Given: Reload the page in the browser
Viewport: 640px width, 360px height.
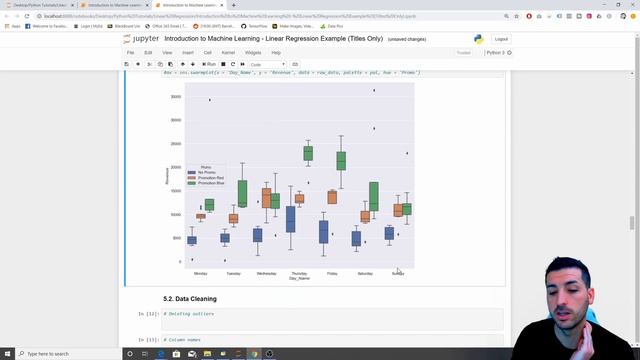Looking at the screenshot, I should 27,16.
